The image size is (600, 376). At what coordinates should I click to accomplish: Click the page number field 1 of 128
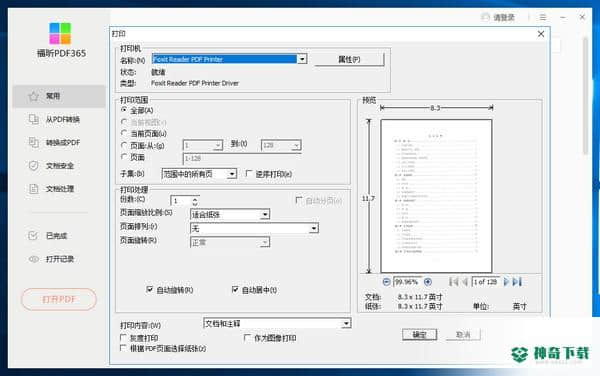486,282
